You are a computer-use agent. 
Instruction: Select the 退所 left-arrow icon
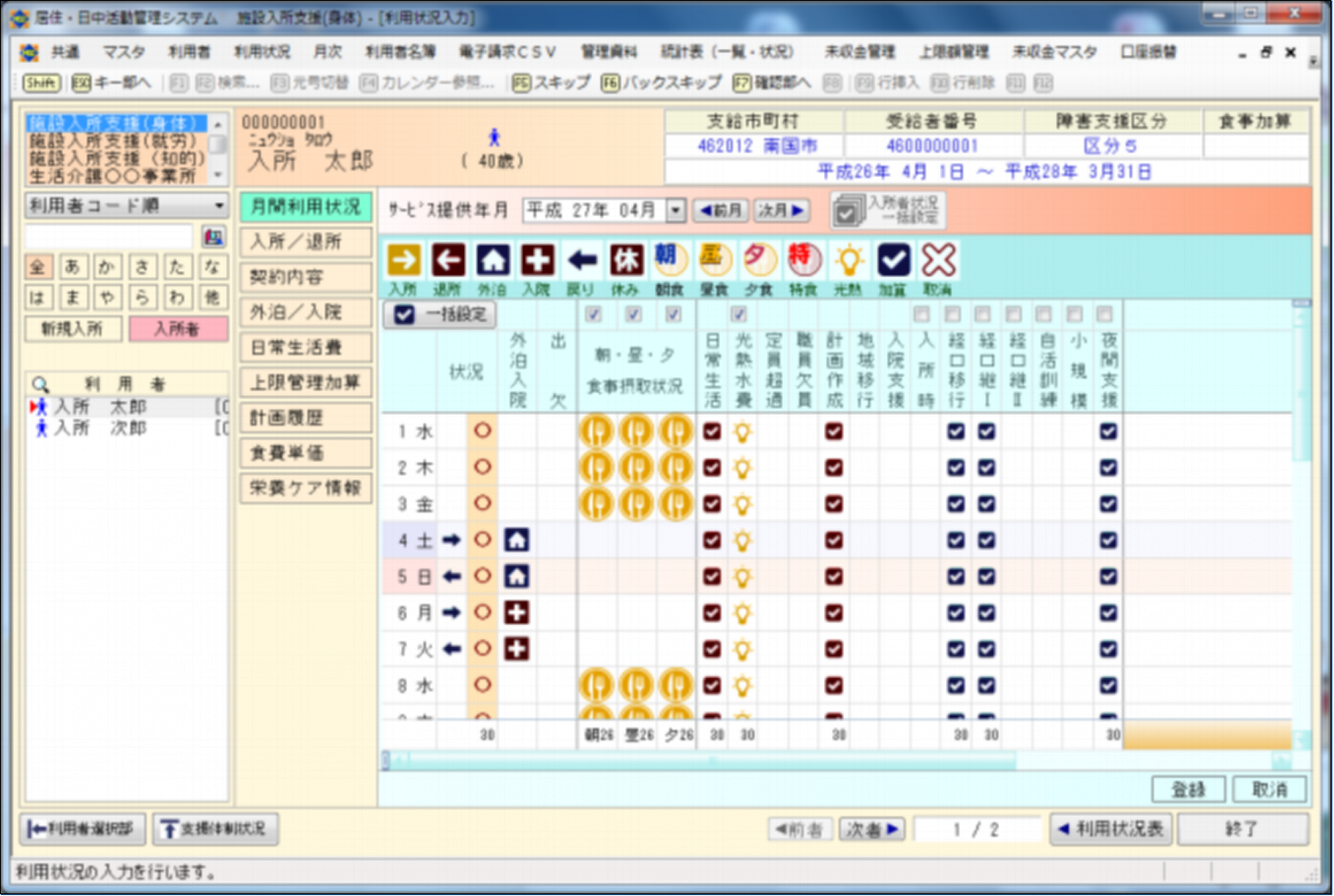448,260
